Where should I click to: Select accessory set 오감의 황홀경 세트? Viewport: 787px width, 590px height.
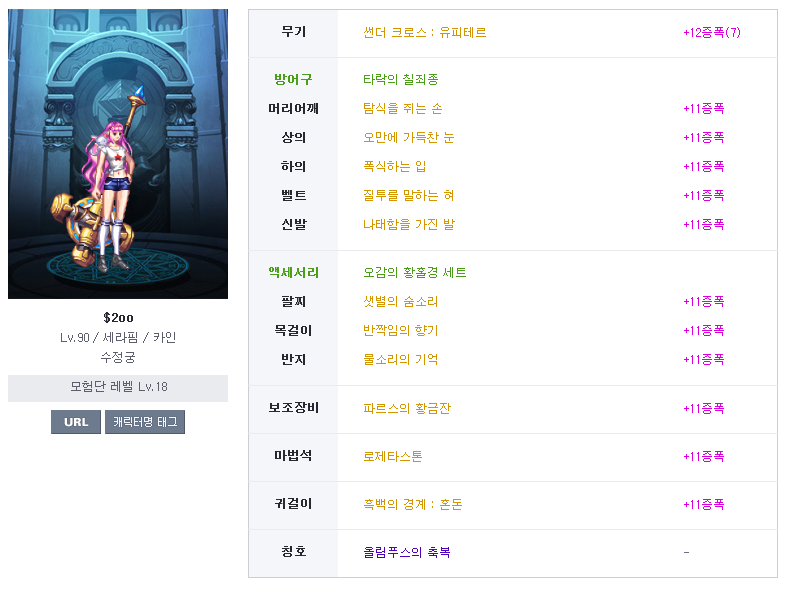coord(415,272)
